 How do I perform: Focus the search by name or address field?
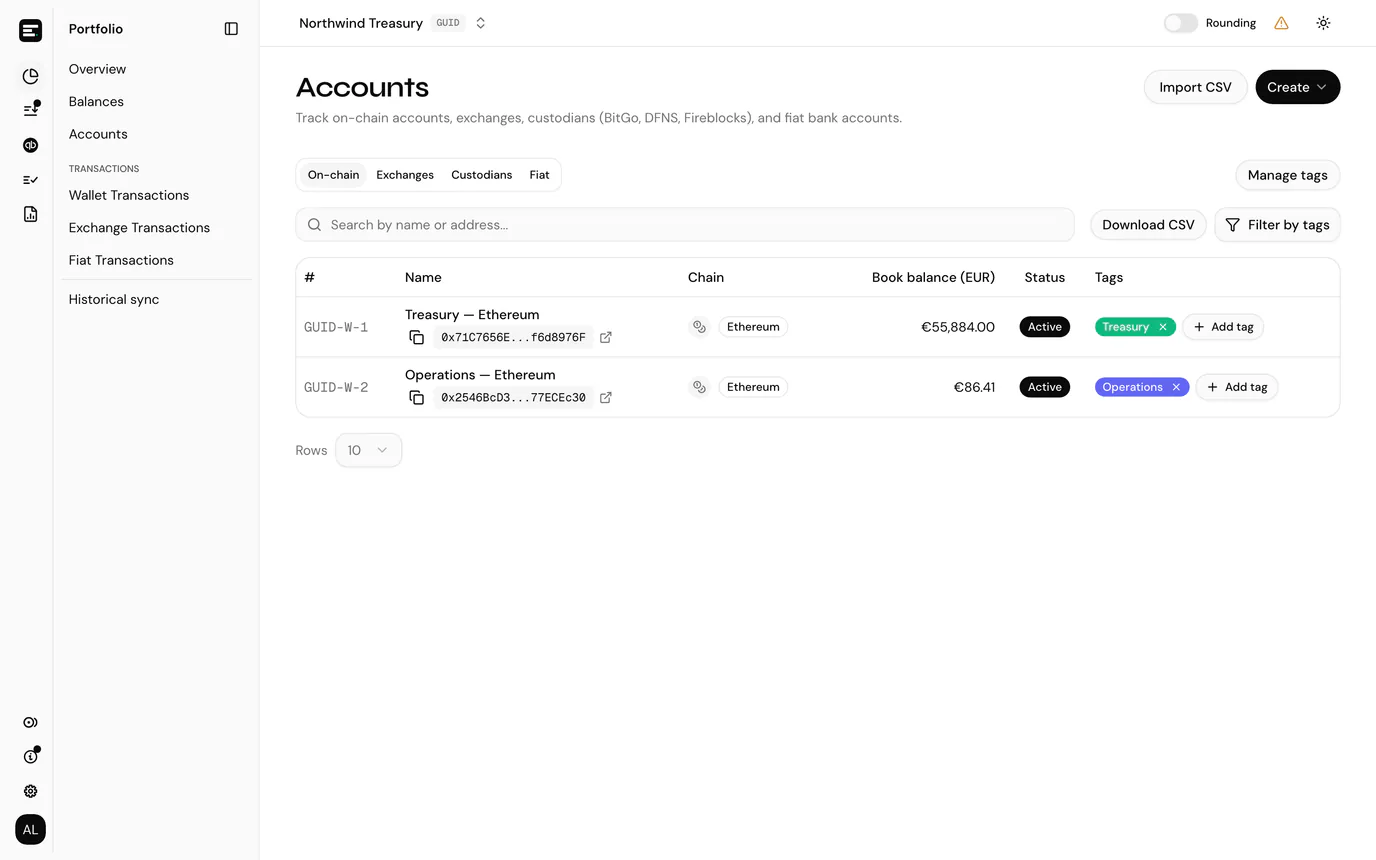tap(685, 225)
